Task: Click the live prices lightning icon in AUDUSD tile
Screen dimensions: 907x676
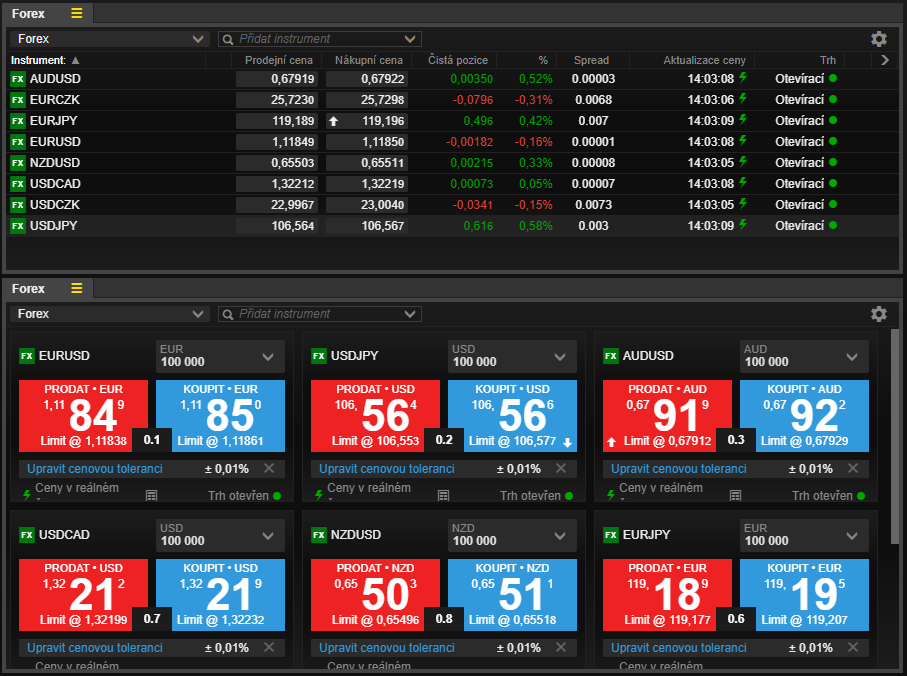Action: tap(611, 495)
